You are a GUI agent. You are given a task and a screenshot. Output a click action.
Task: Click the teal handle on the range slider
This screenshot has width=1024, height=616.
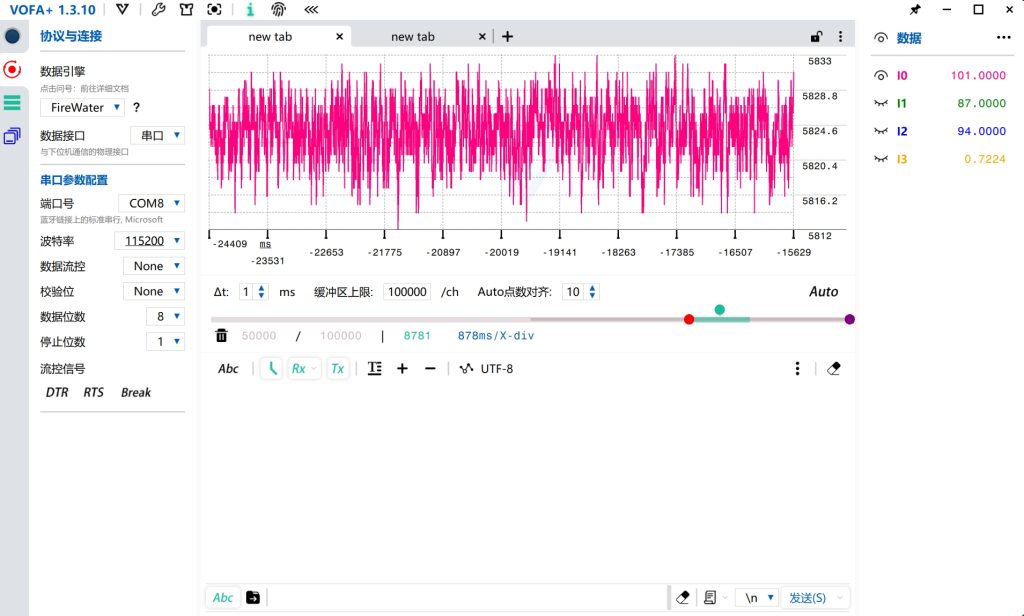(720, 310)
